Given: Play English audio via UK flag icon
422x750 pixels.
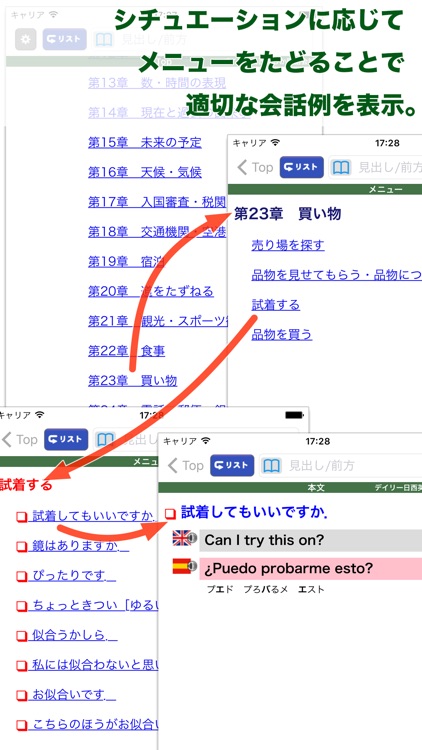Looking at the screenshot, I should (x=185, y=539).
